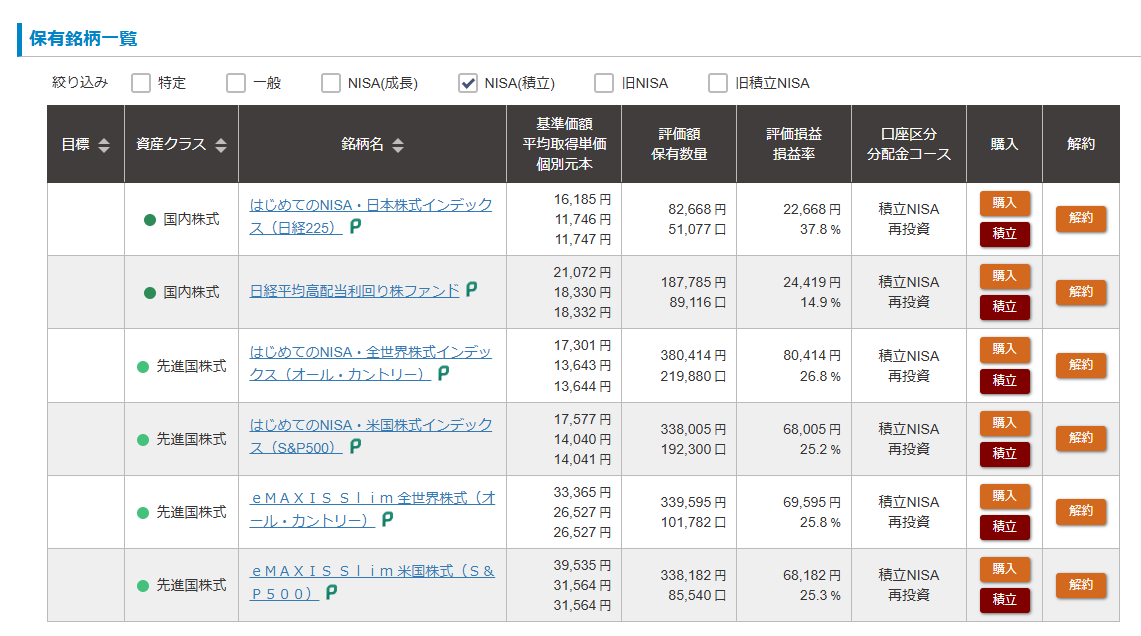Open eMAXIS Slim 全世界株式（オール・カントリー） link
Screen dimensions: 1141x636
[372, 509]
